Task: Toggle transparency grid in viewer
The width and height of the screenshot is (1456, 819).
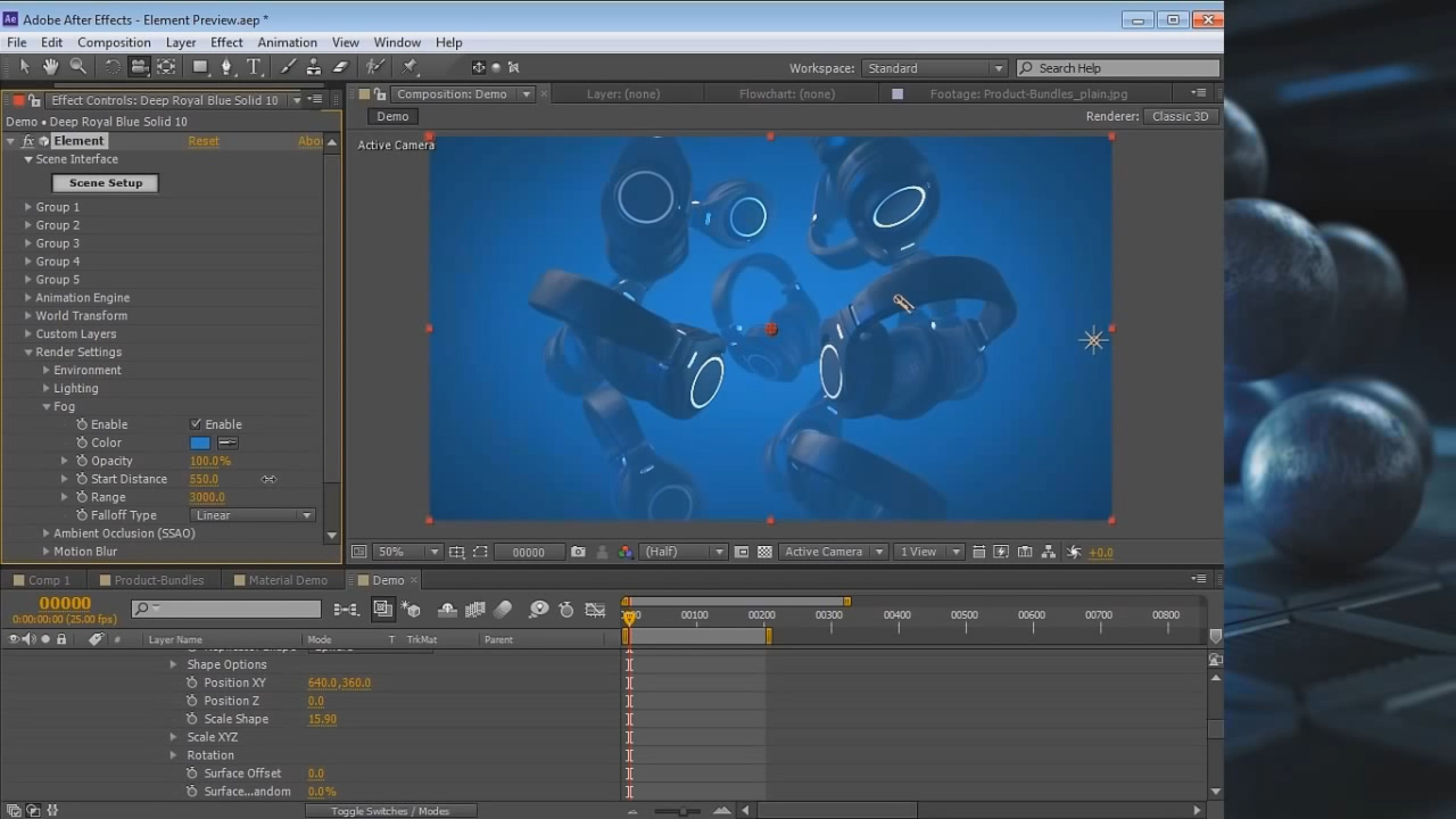Action: point(764,552)
